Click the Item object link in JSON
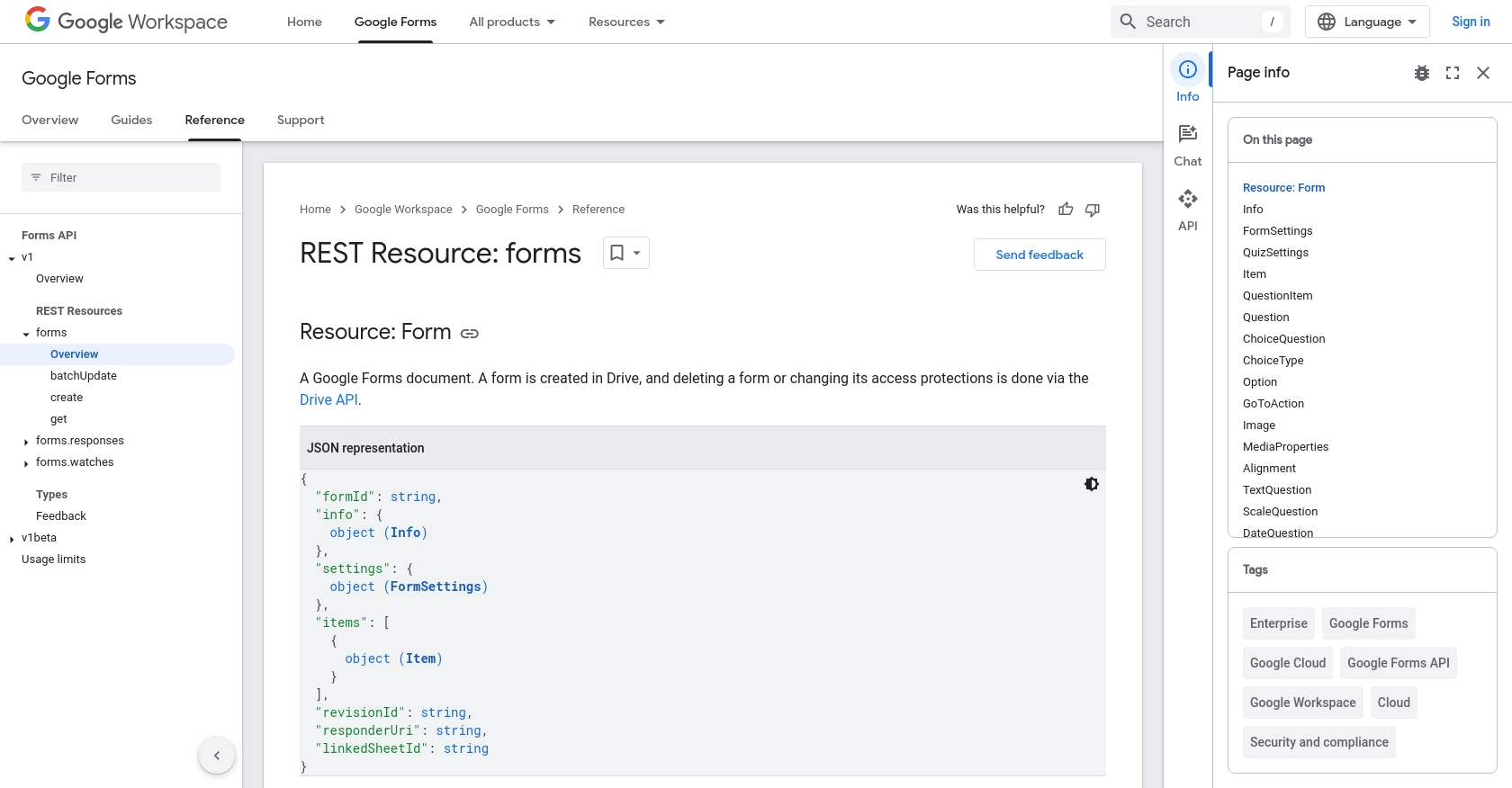1512x788 pixels. pos(420,658)
